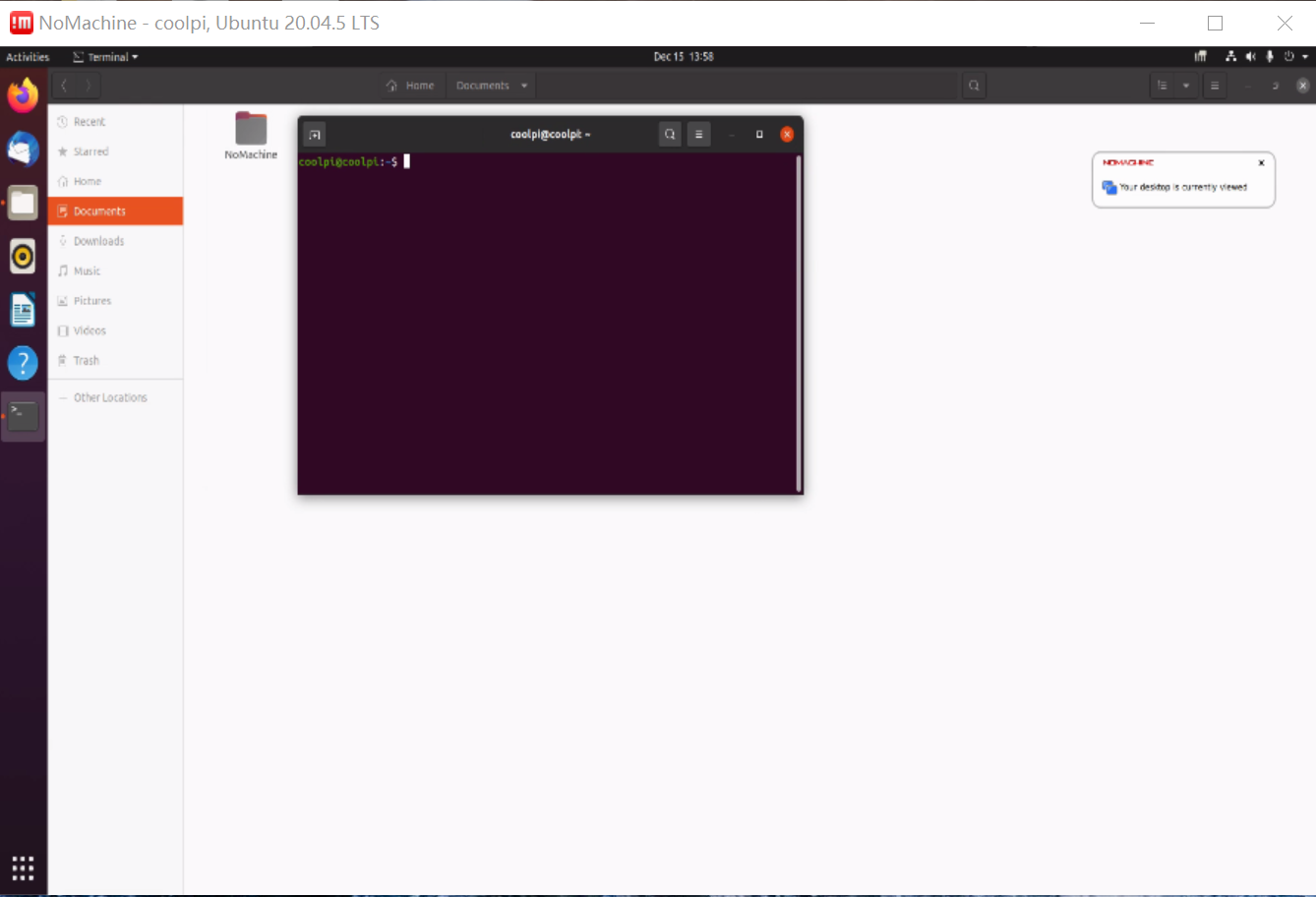The image size is (1316, 897).
Task: Click the coolpi@coolpi terminal title
Action: click(550, 135)
